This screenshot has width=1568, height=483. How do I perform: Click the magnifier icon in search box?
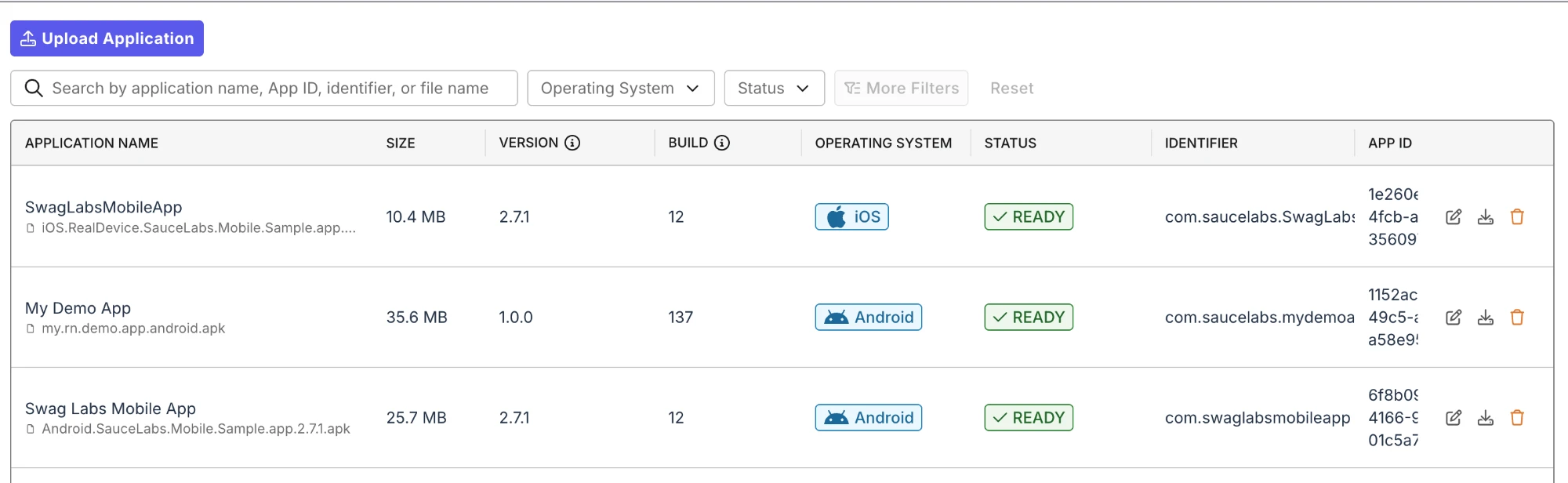(34, 88)
